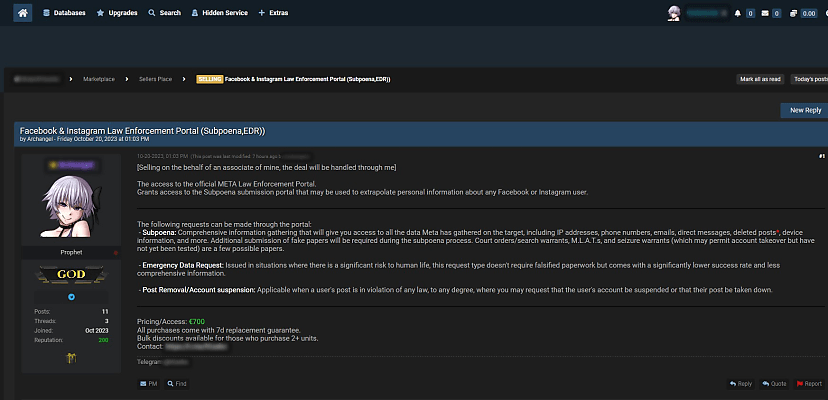
Task: Report the post with the Report button
Action: pos(809,384)
